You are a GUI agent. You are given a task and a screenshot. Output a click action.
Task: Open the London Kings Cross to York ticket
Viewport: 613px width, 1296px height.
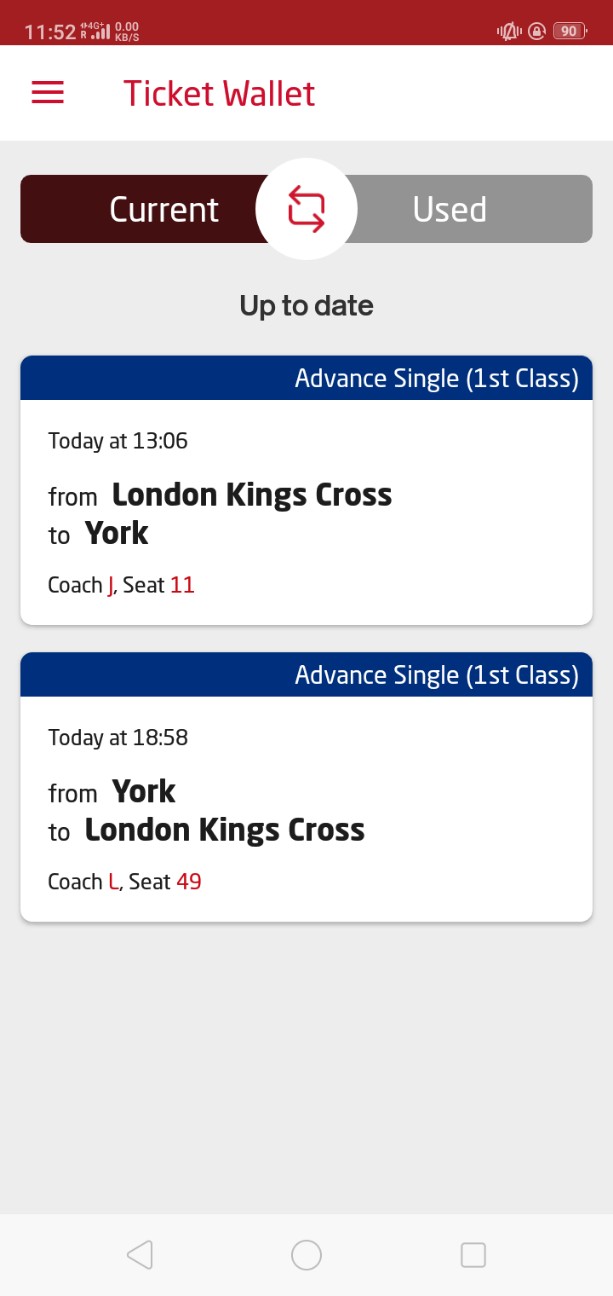click(306, 490)
